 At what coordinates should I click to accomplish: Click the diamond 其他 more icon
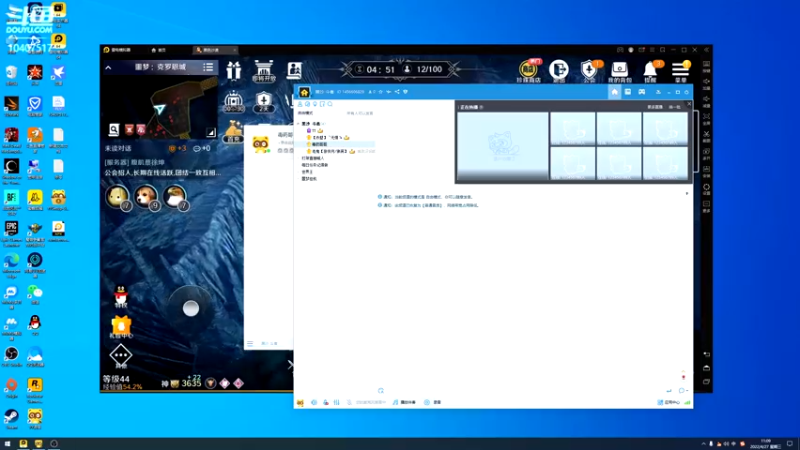click(121, 356)
